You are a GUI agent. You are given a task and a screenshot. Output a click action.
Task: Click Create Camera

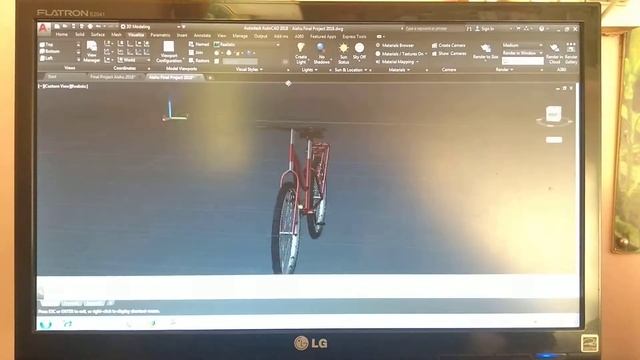pyautogui.click(x=449, y=45)
